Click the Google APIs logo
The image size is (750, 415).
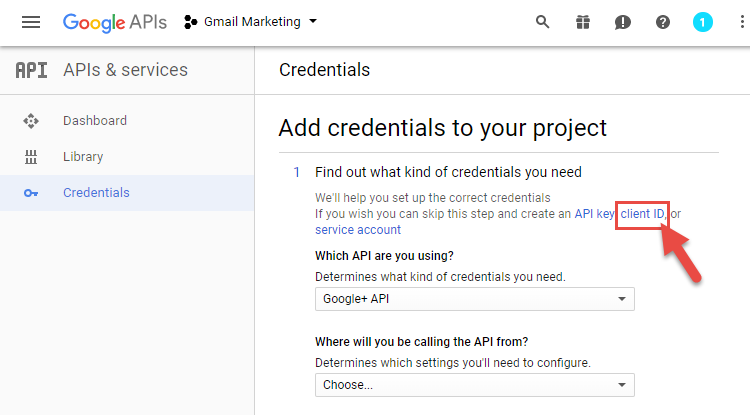115,22
